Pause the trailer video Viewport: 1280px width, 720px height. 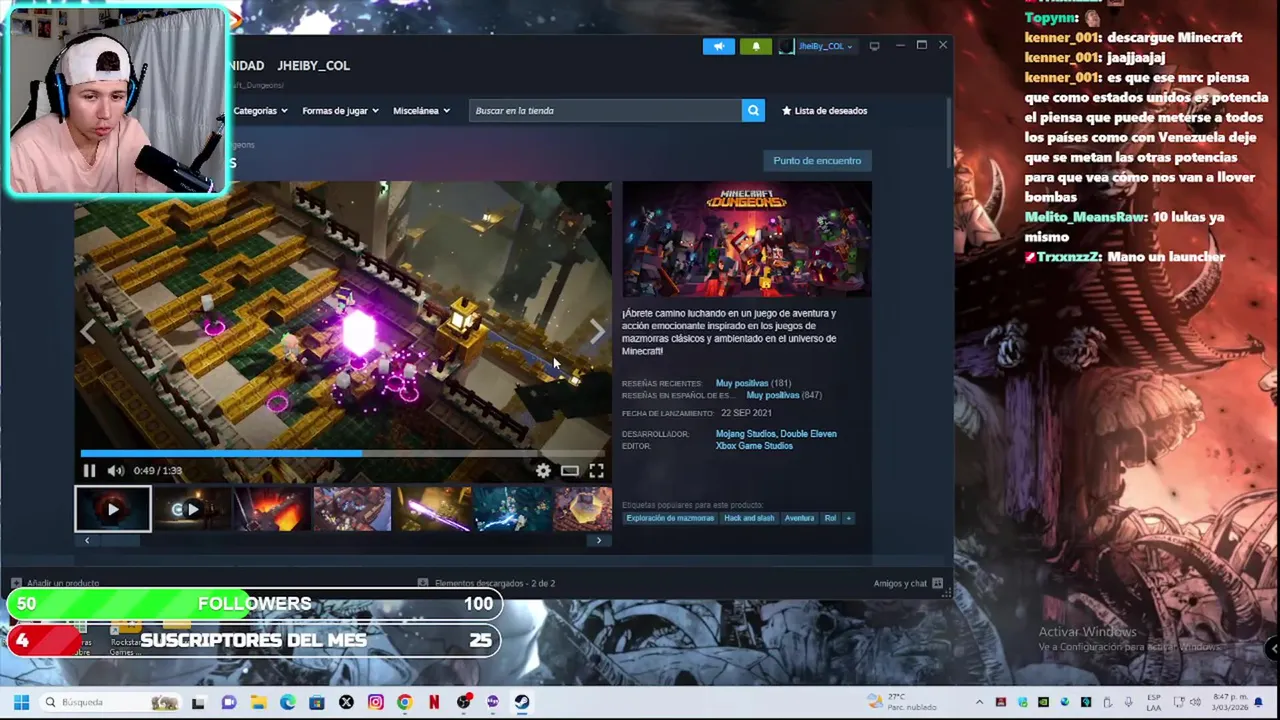pyautogui.click(x=89, y=471)
